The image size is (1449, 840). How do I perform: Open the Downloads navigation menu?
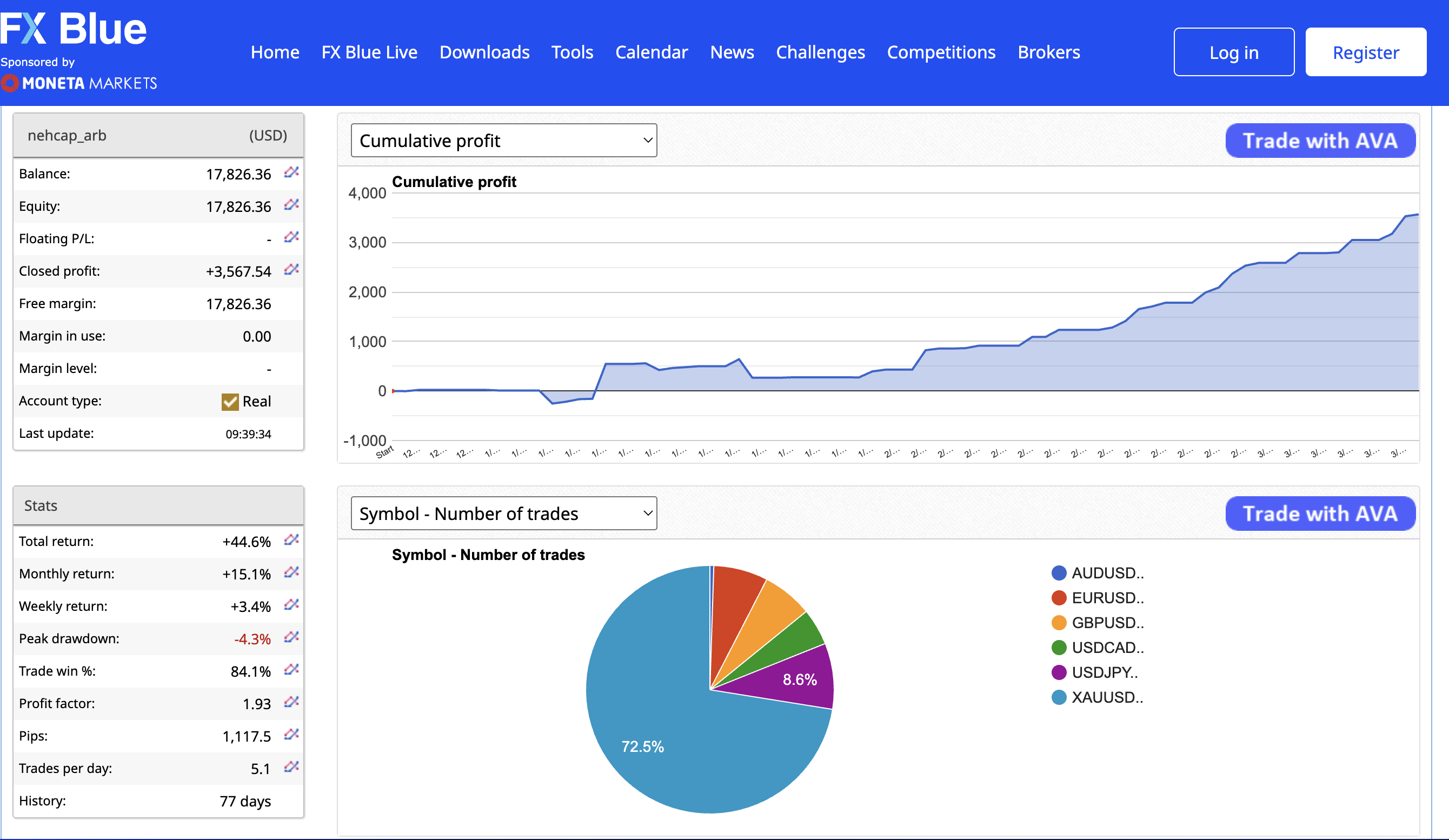[484, 52]
